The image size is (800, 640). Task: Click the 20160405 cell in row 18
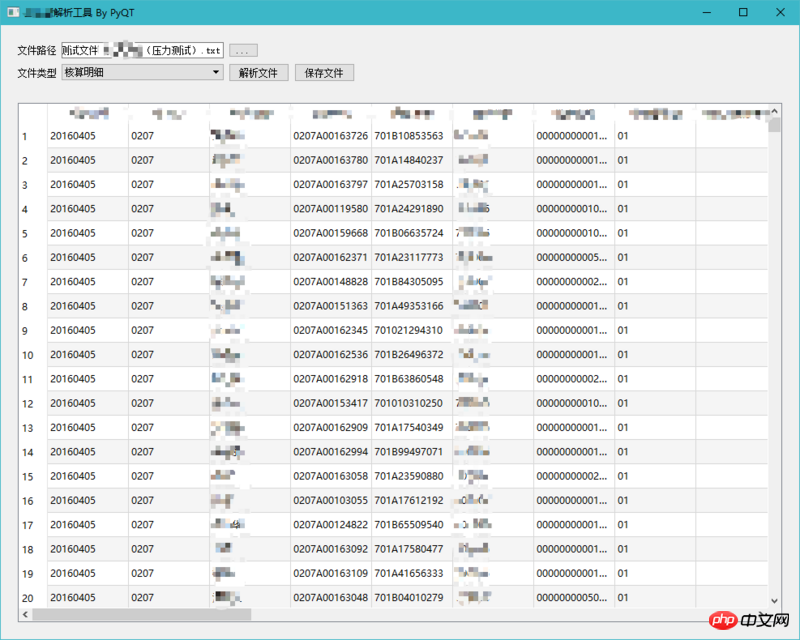[88, 549]
